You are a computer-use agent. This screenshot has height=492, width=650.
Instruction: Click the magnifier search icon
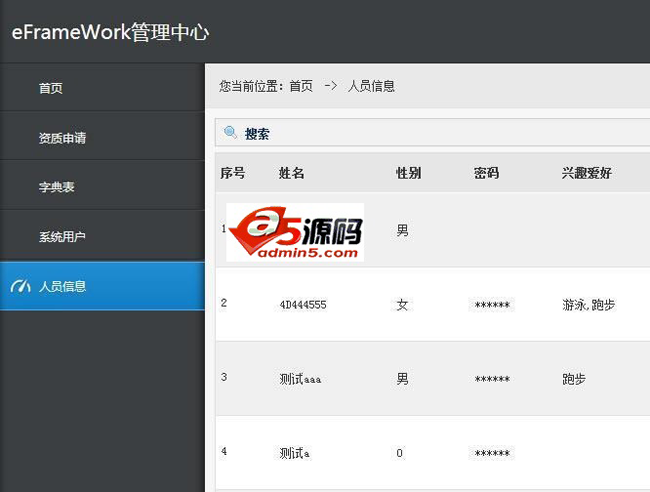(x=230, y=133)
